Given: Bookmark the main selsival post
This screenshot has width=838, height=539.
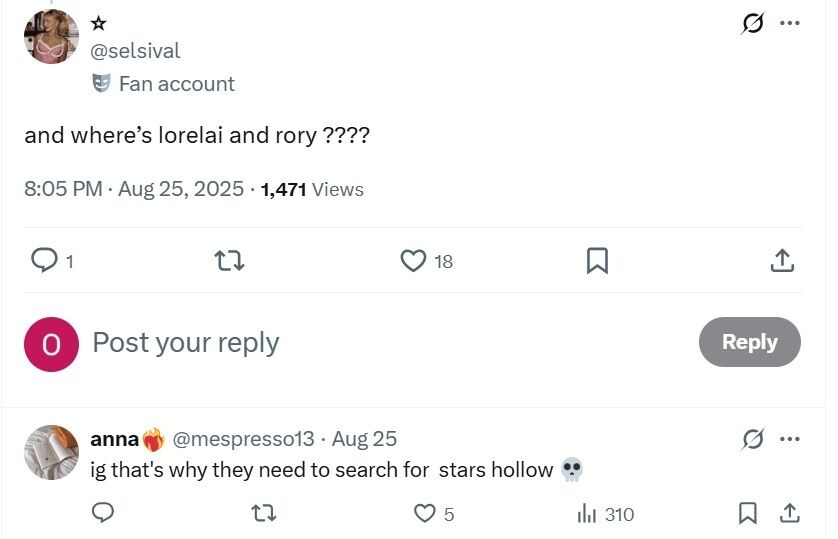Looking at the screenshot, I should click(597, 261).
